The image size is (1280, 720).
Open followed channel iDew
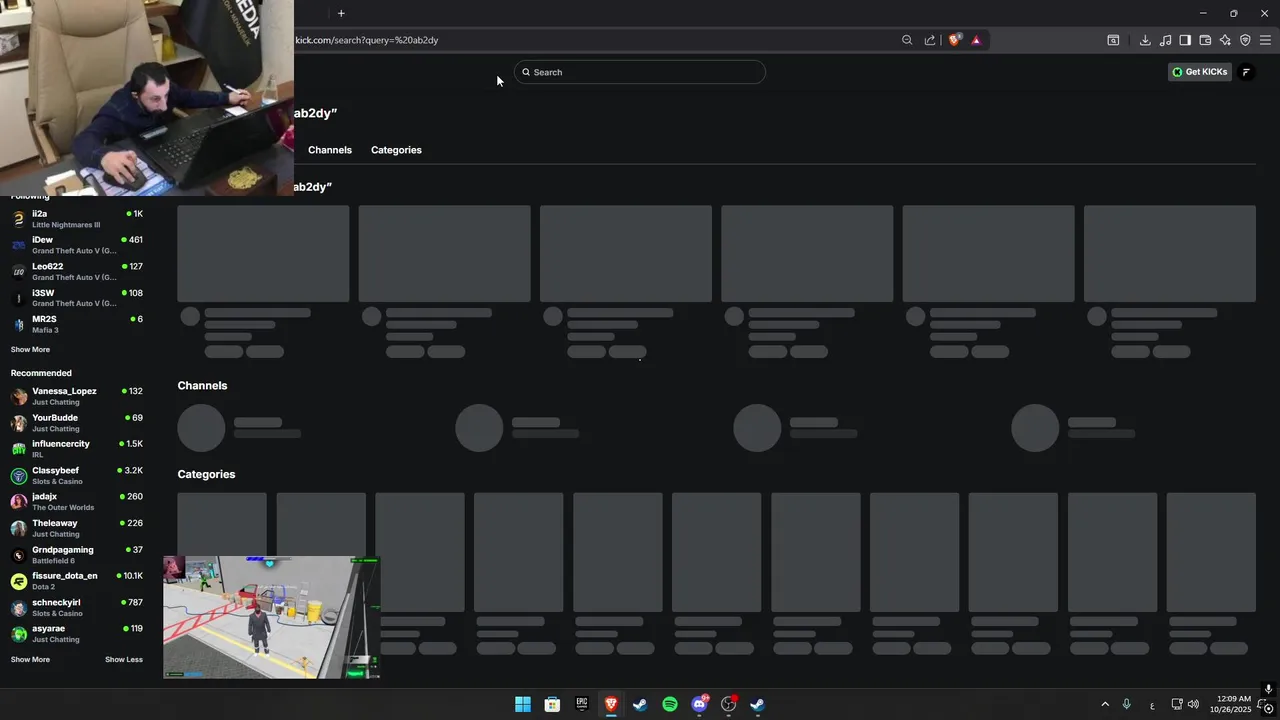(x=77, y=245)
